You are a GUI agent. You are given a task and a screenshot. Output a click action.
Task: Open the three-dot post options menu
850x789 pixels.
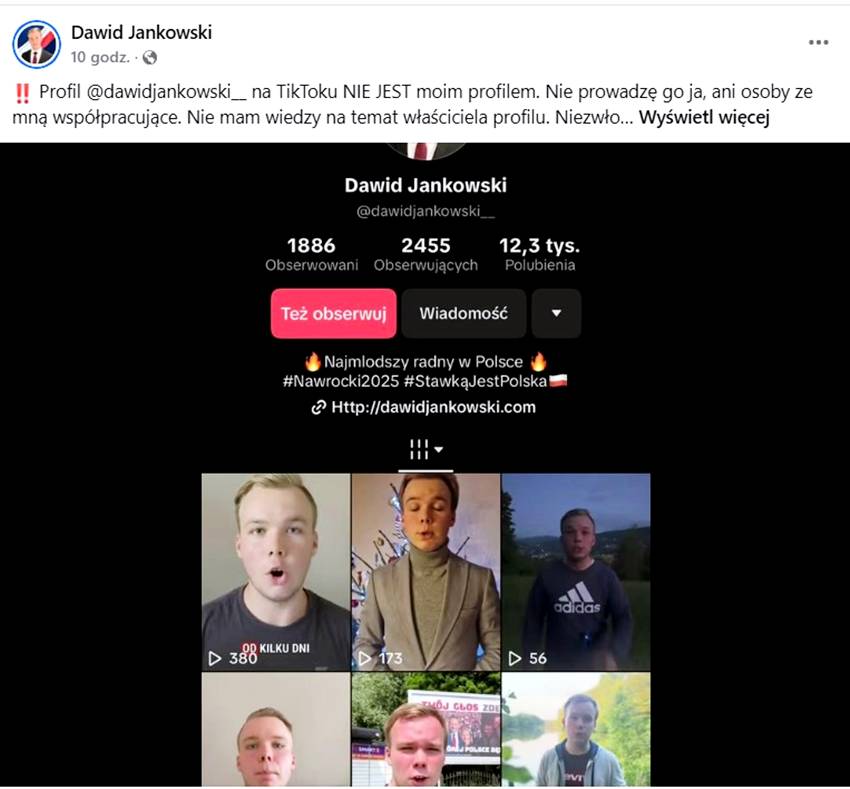(818, 42)
